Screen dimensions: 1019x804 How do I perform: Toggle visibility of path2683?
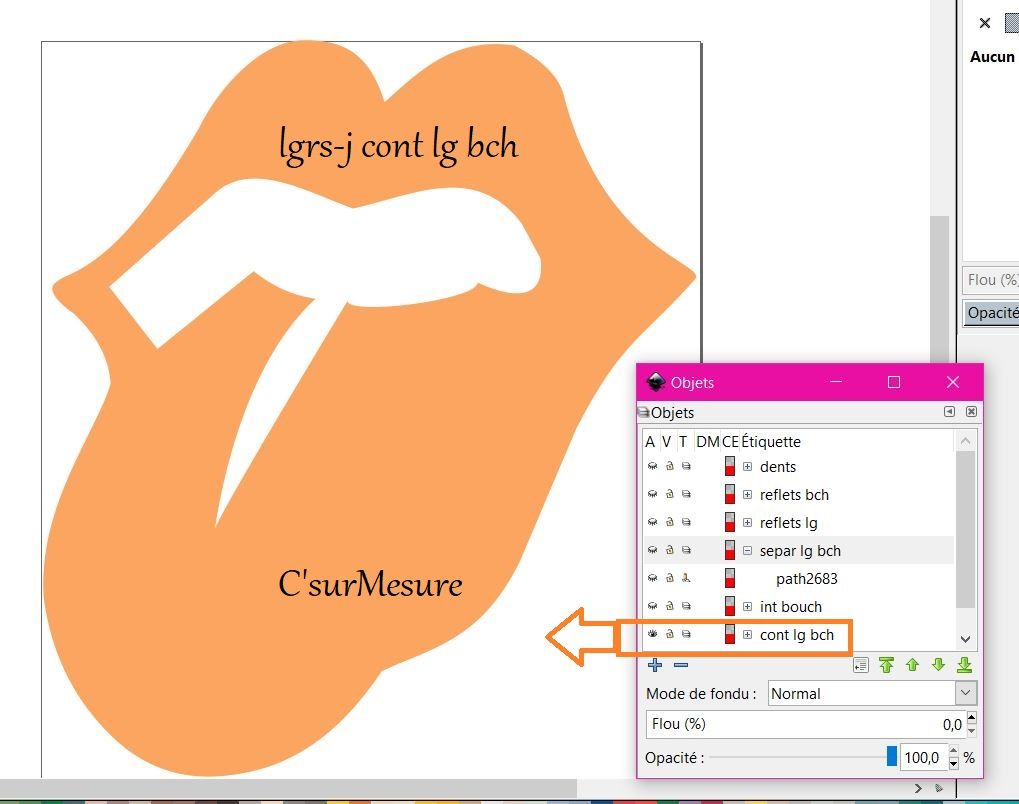click(652, 578)
